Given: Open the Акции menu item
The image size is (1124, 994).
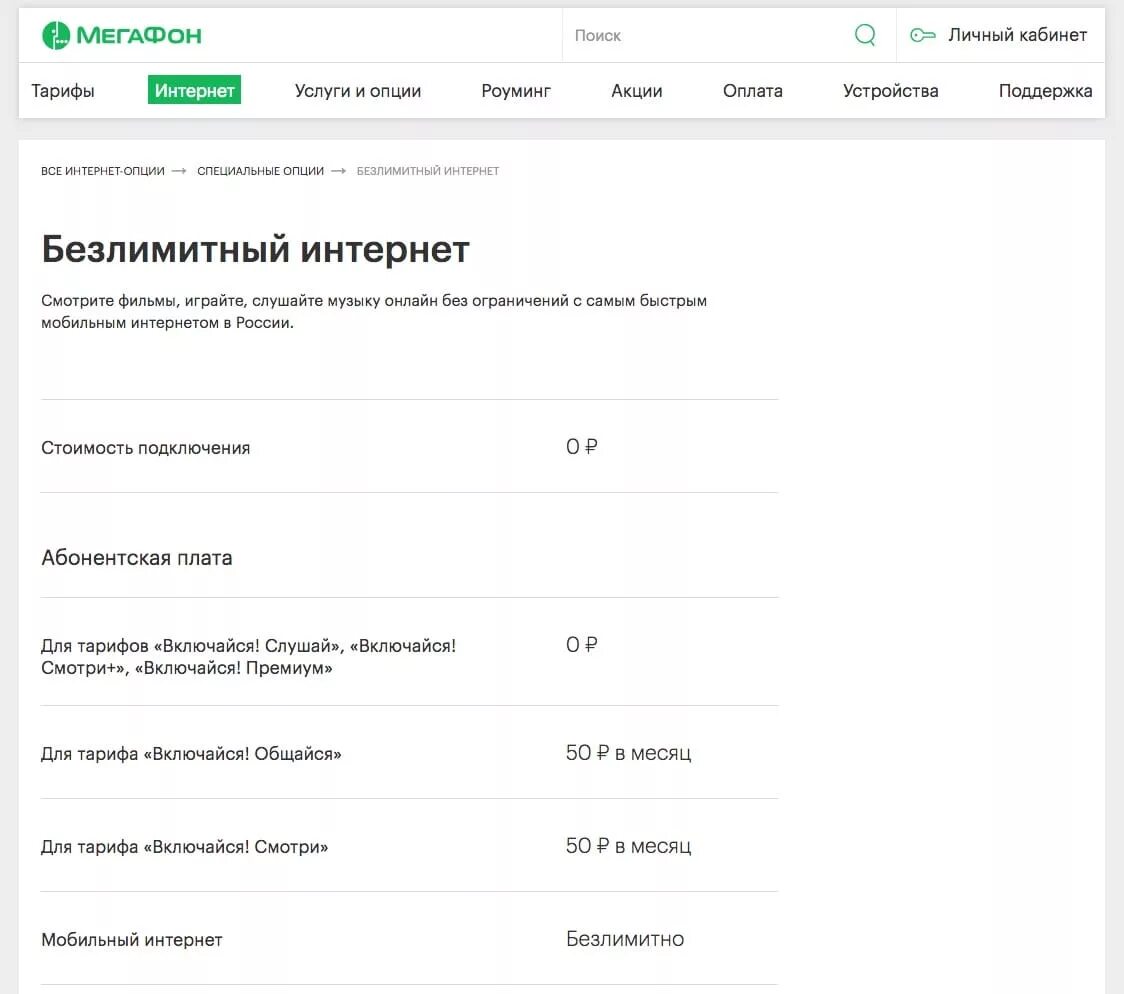Looking at the screenshot, I should click(x=637, y=91).
